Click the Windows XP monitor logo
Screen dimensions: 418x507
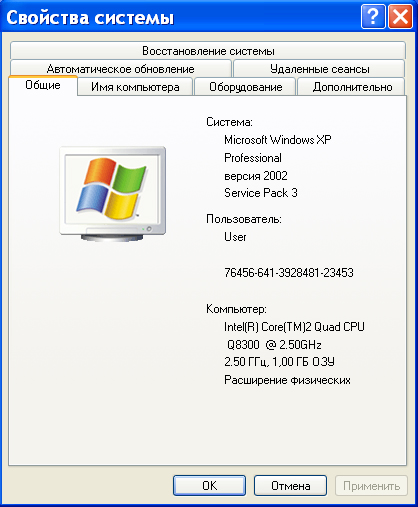113,194
